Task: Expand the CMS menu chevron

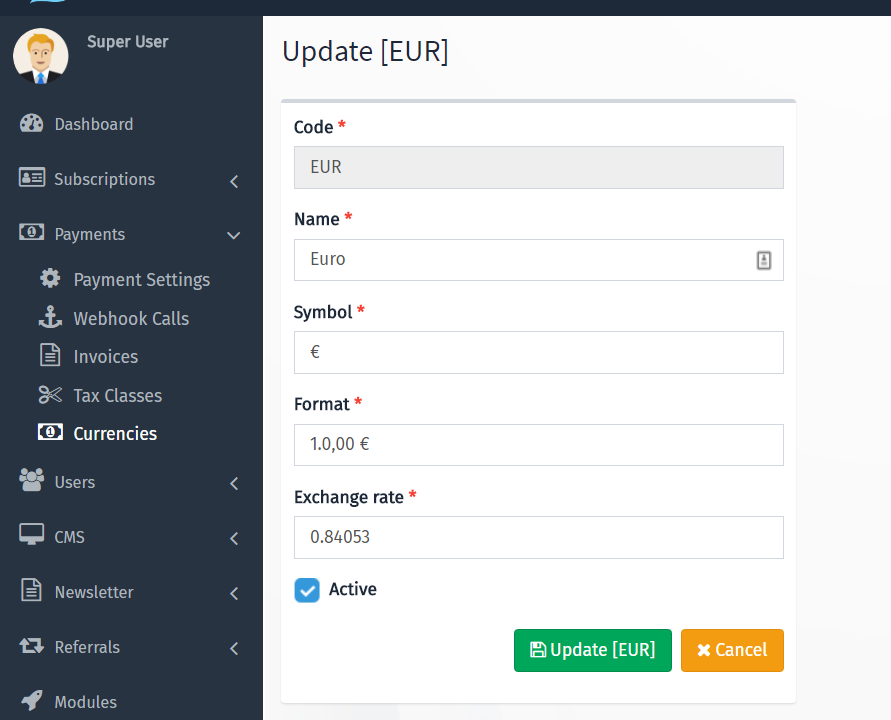Action: tap(234, 539)
